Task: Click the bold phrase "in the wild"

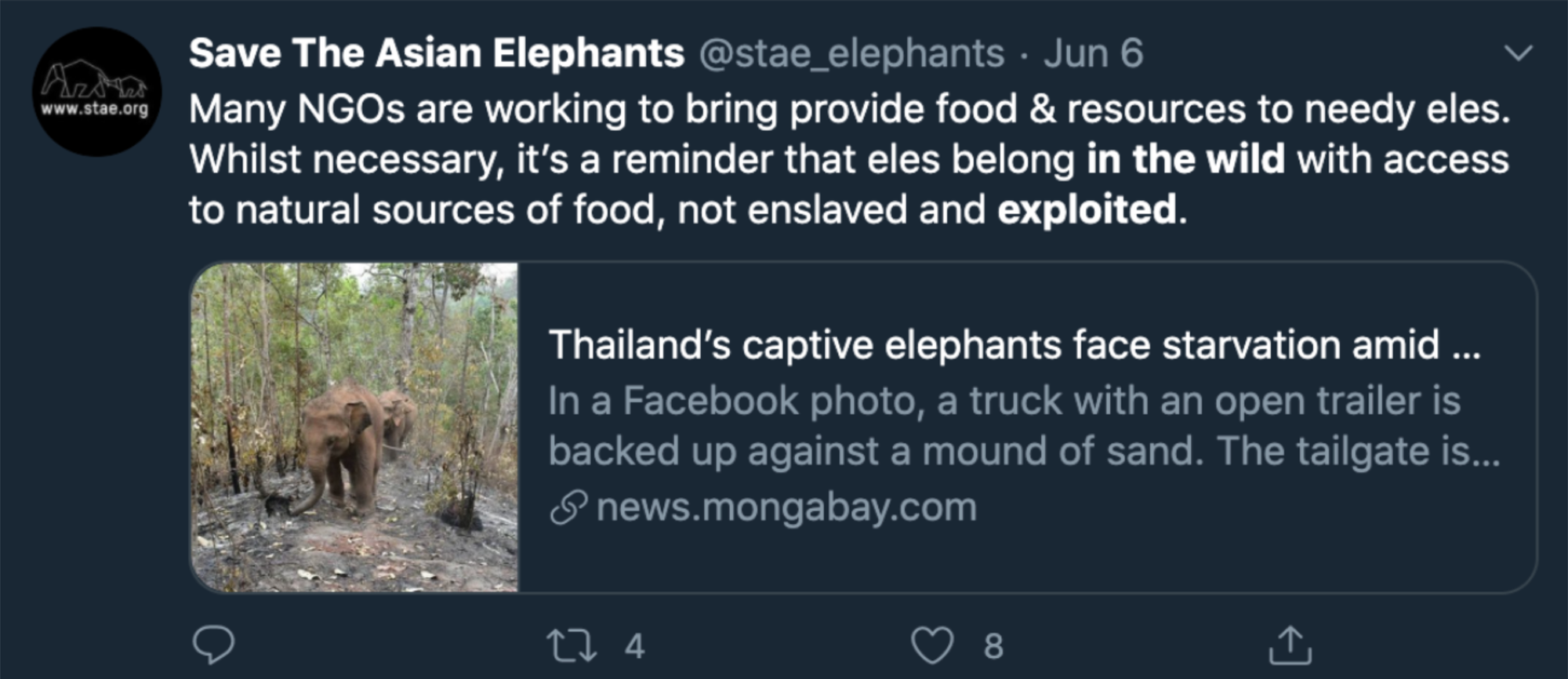Action: (x=1185, y=159)
